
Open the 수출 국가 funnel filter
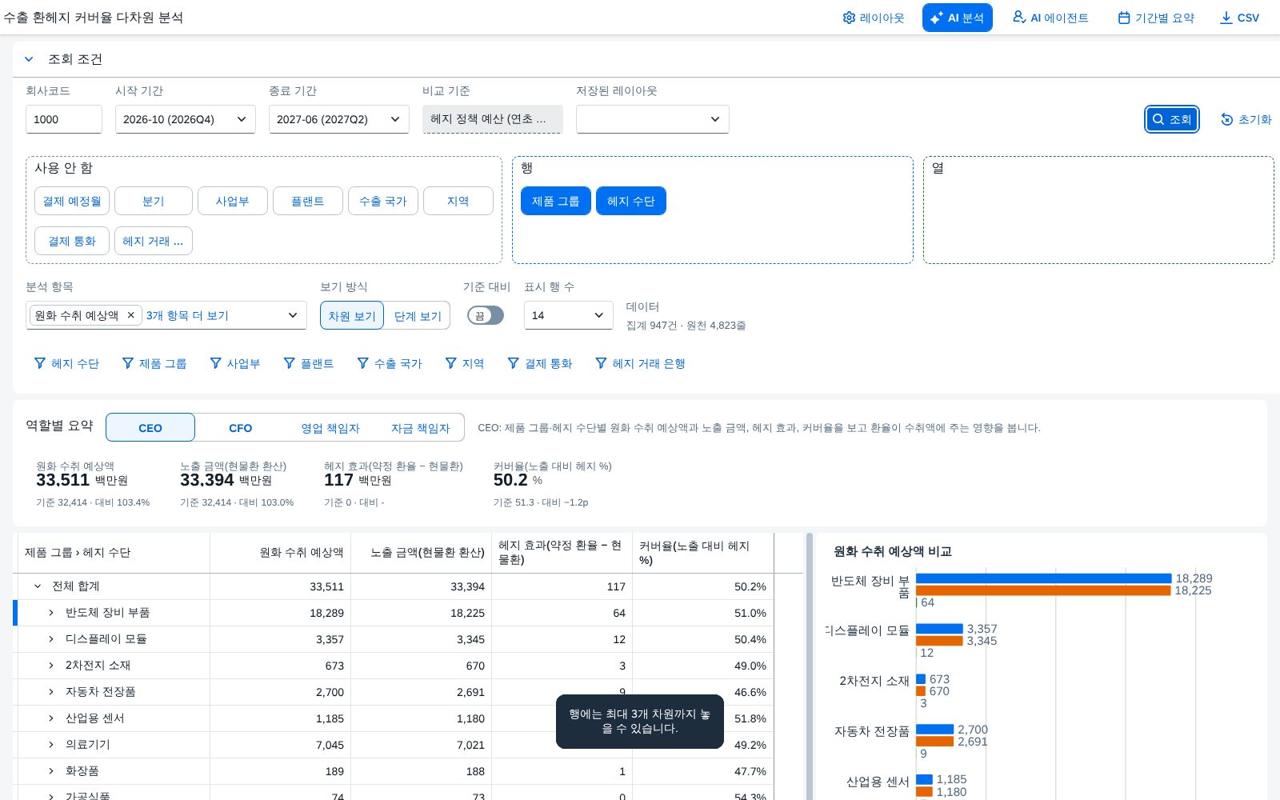(x=389, y=364)
